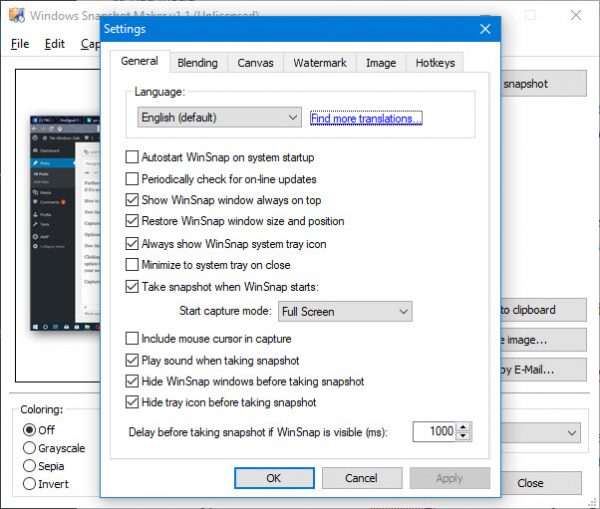
Task: Open the Hotkeys tab
Action: (x=435, y=63)
